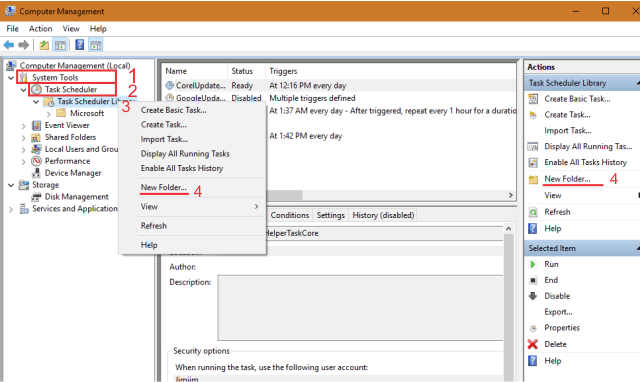Screen dimensions: 640x382
Task: Collapse the Task Scheduler Library actions header
Action: (638, 83)
